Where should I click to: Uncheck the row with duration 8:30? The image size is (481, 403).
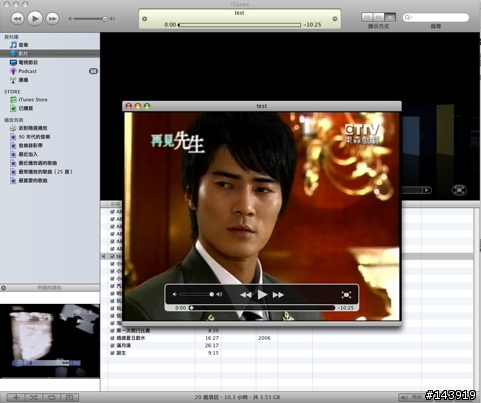[x=112, y=331]
